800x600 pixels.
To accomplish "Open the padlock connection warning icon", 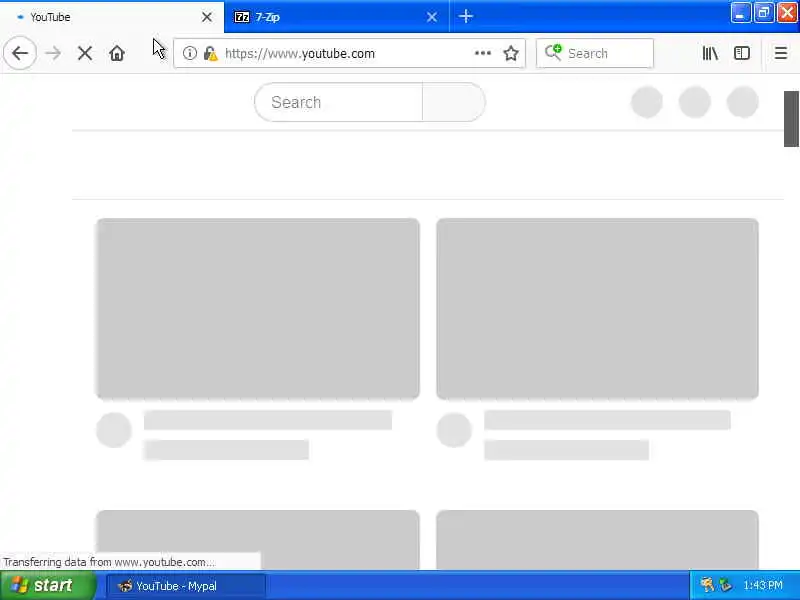I will pos(210,53).
